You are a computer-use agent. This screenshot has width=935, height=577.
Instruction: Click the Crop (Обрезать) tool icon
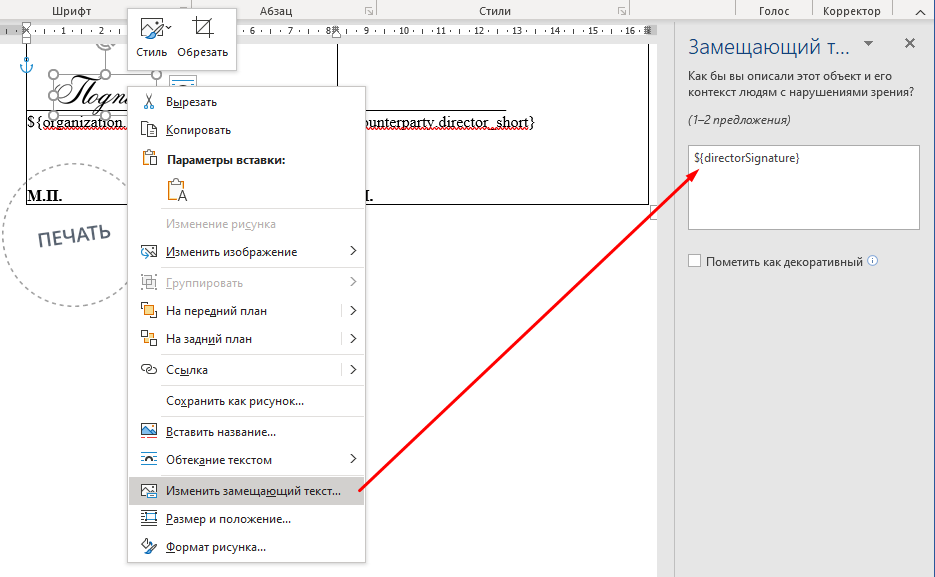[203, 30]
